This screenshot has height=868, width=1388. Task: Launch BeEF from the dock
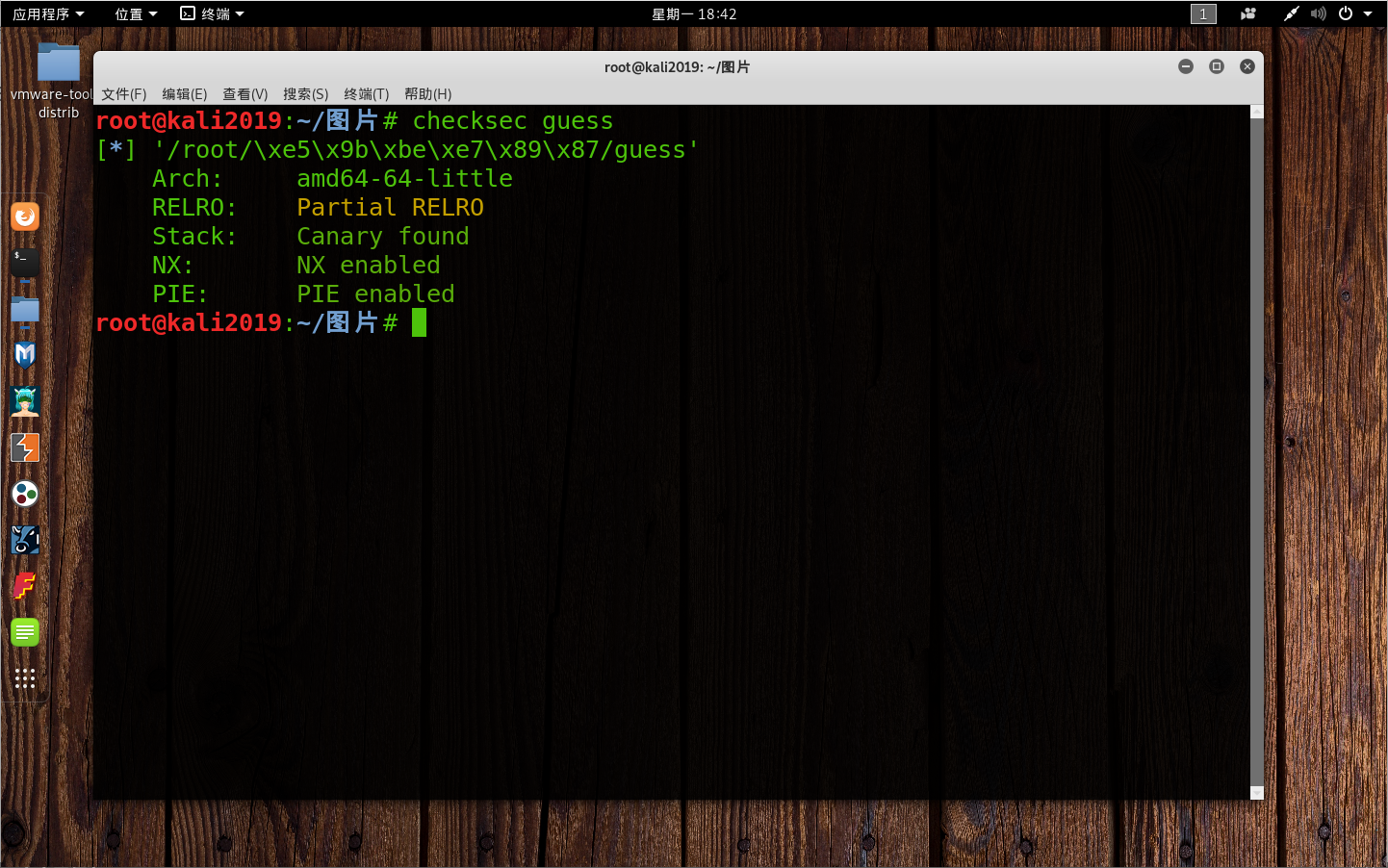click(24, 540)
